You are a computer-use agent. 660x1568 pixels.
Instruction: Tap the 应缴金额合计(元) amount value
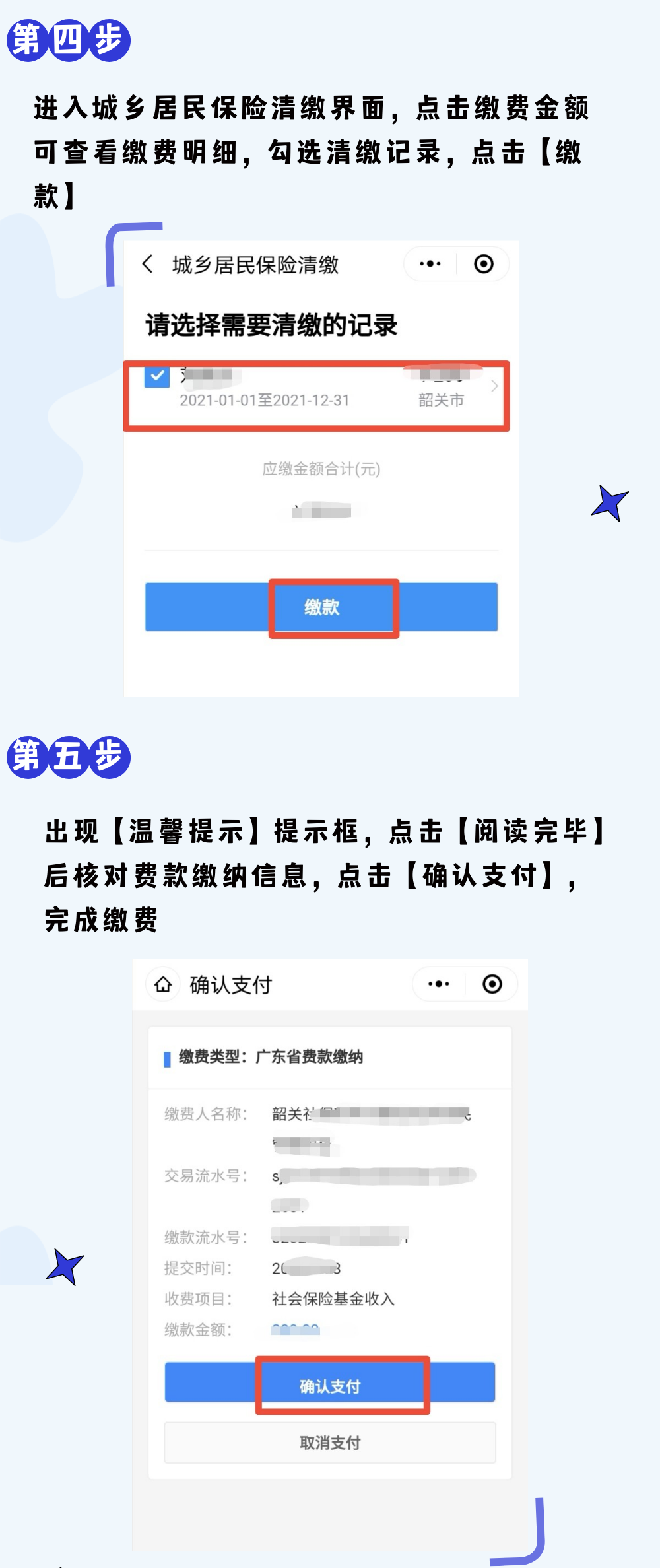coord(321,510)
